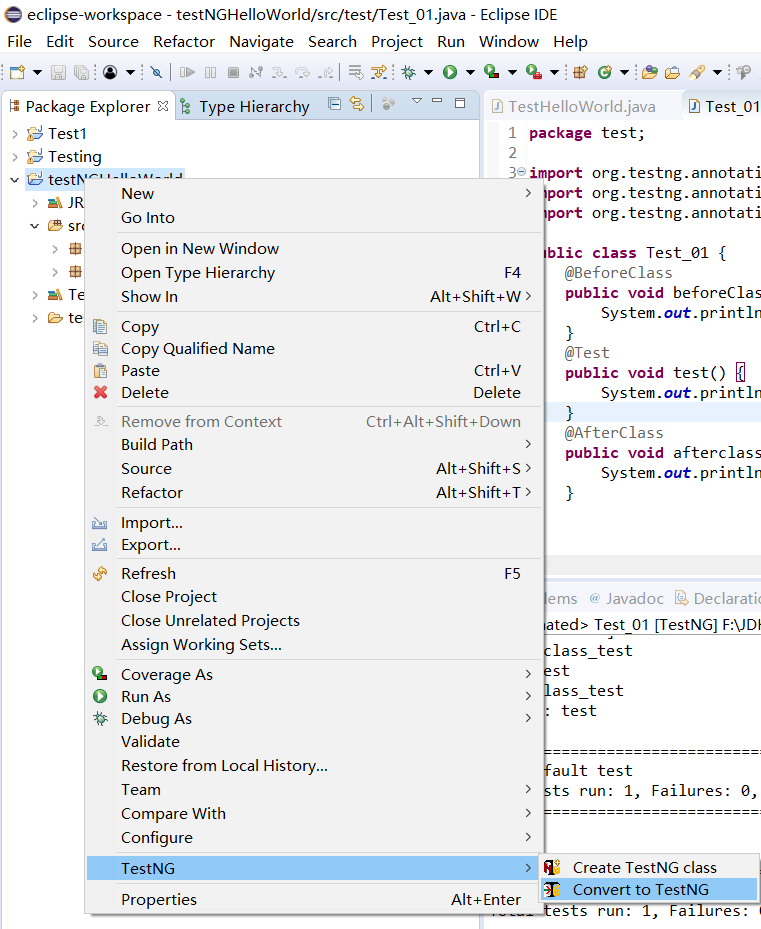This screenshot has height=929, width=761.
Task: Collapse the testNGHelloWorld project node
Action: 15,180
